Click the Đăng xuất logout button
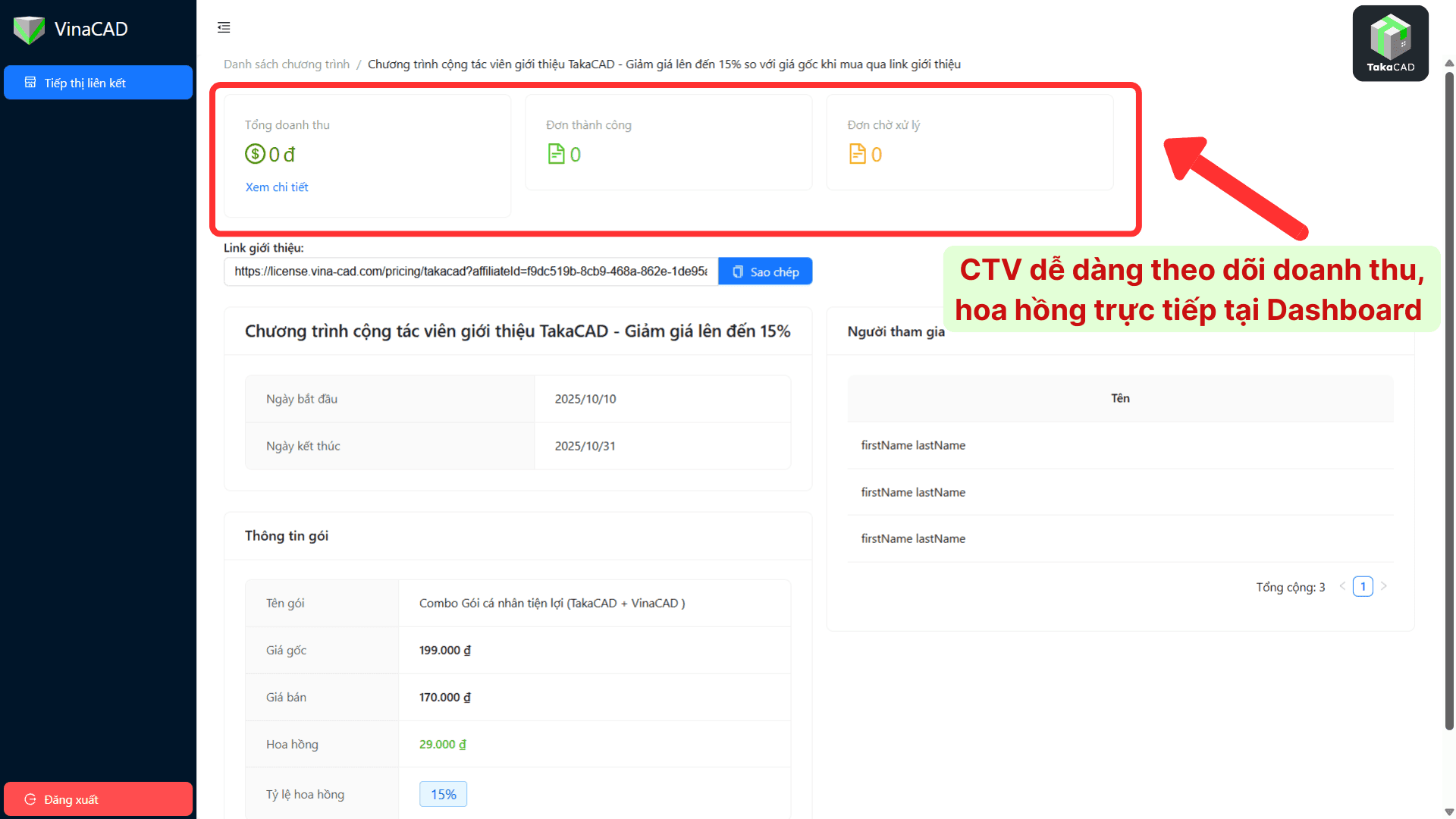The image size is (1456, 819). click(98, 799)
